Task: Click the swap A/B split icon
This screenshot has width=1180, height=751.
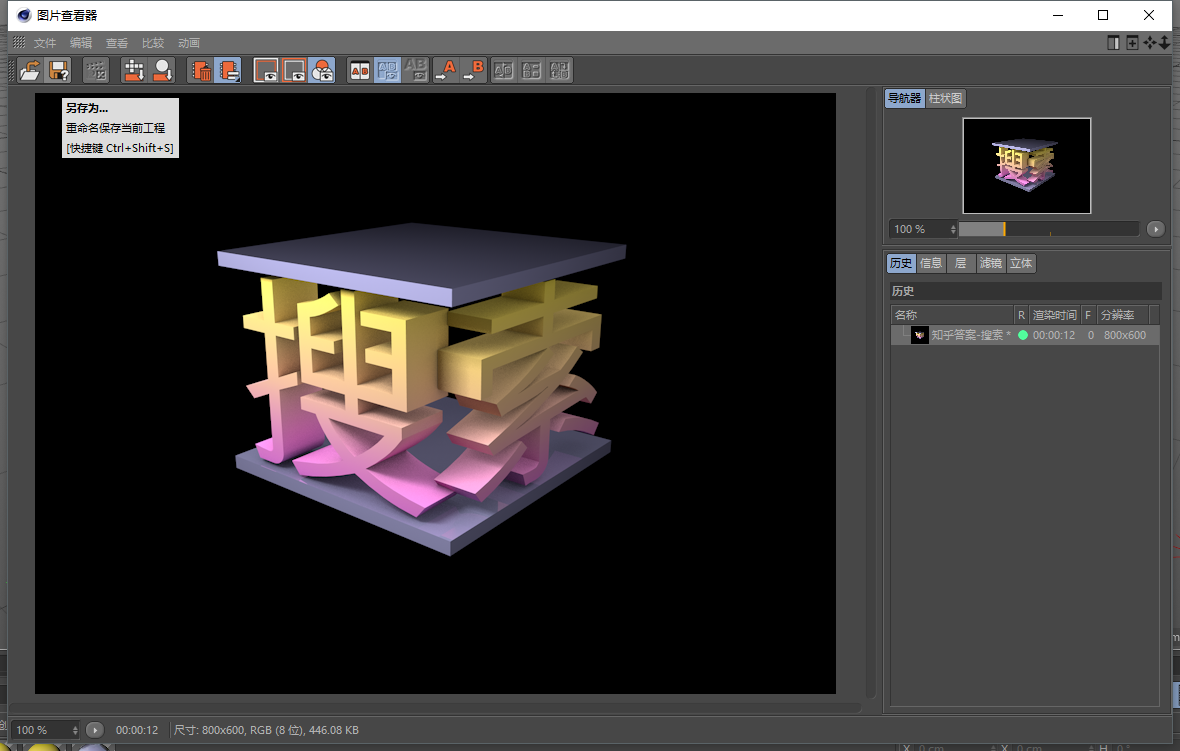Action: (503, 70)
